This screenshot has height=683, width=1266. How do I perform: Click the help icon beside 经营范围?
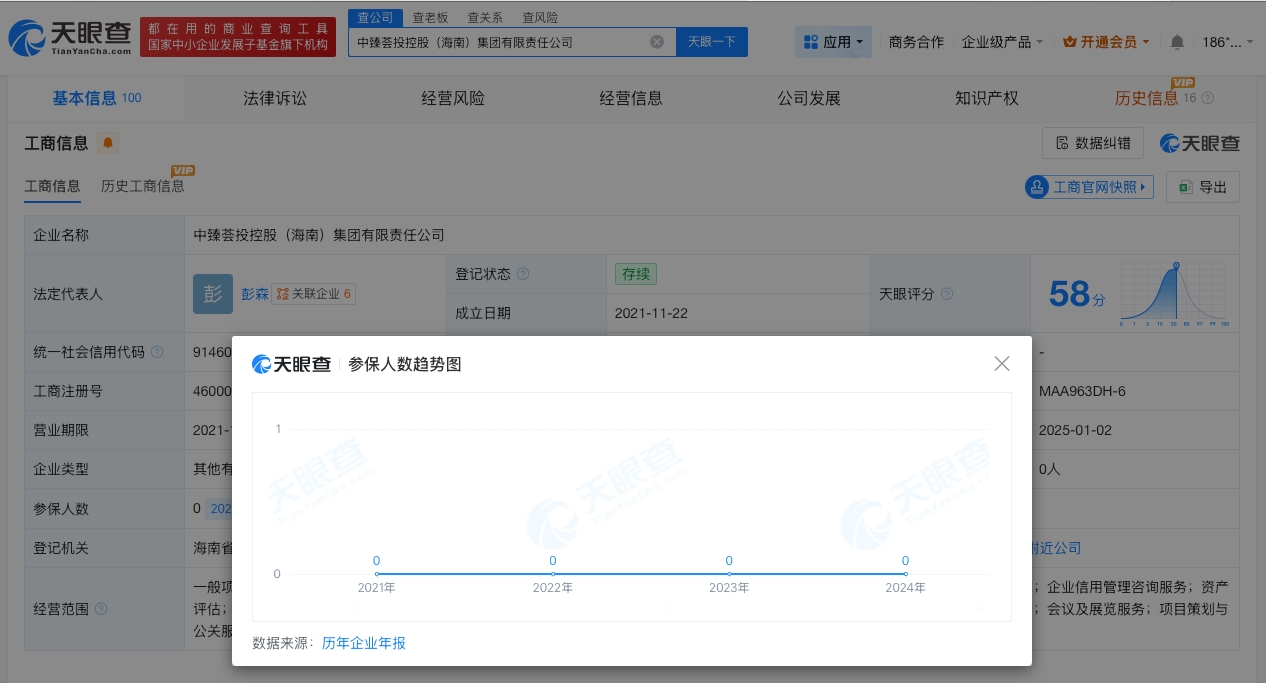click(101, 609)
